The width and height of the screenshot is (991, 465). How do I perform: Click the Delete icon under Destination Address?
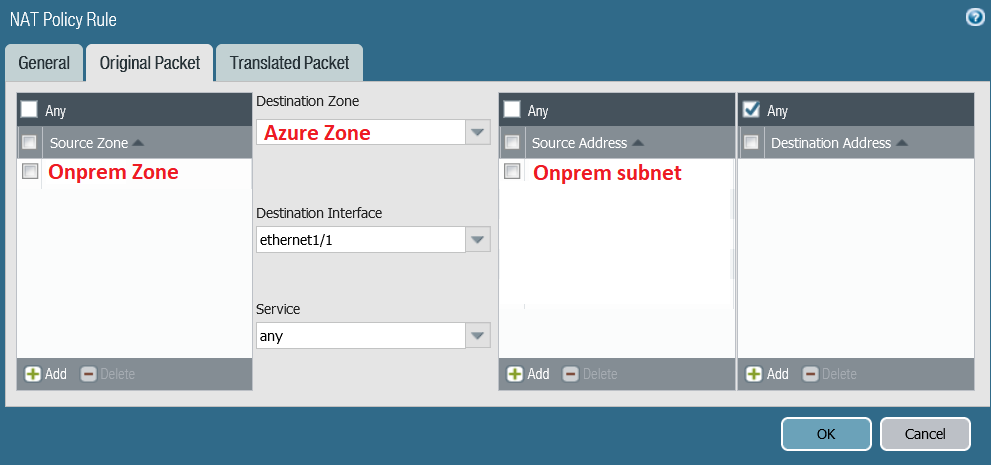810,374
